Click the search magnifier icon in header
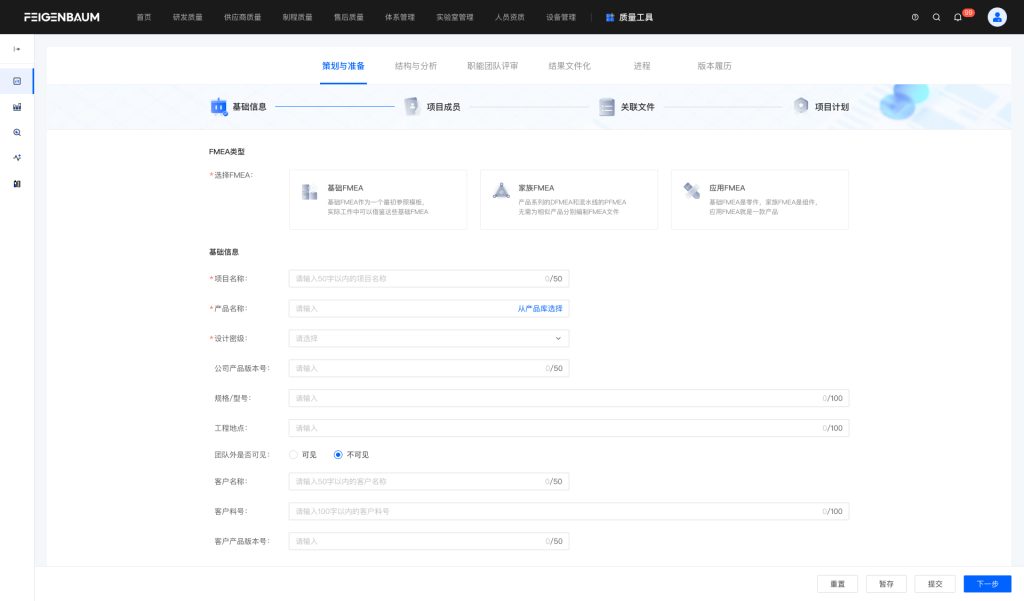Image resolution: width=1024 pixels, height=601 pixels. click(936, 18)
